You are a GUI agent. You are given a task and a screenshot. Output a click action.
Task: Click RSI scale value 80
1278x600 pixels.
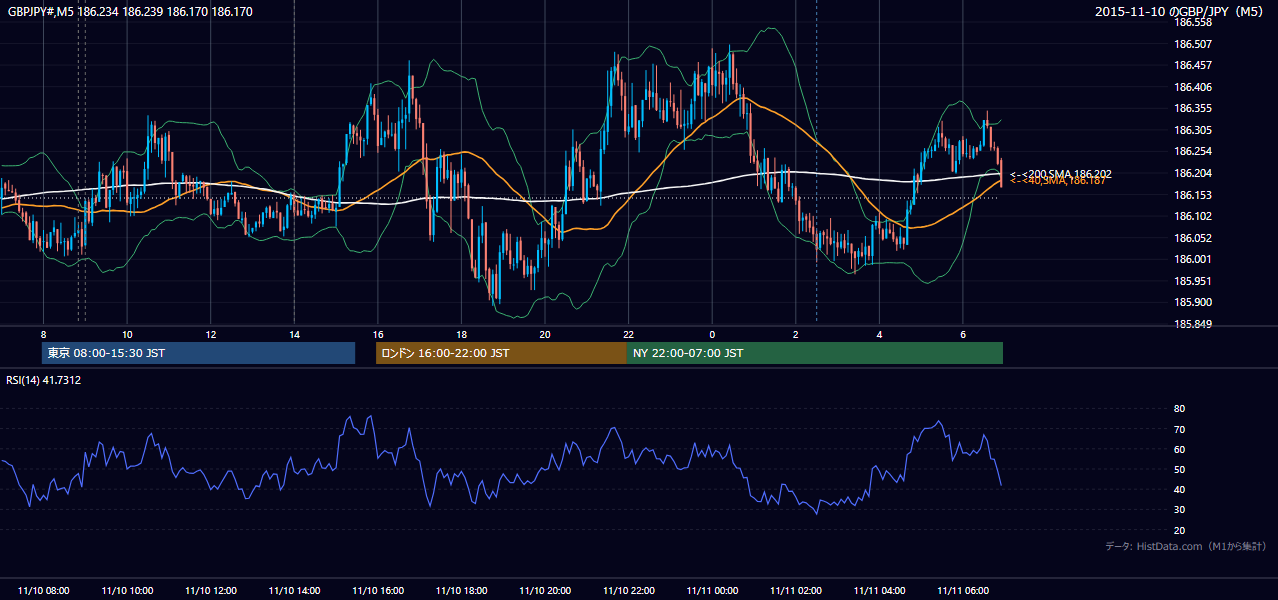1179,409
